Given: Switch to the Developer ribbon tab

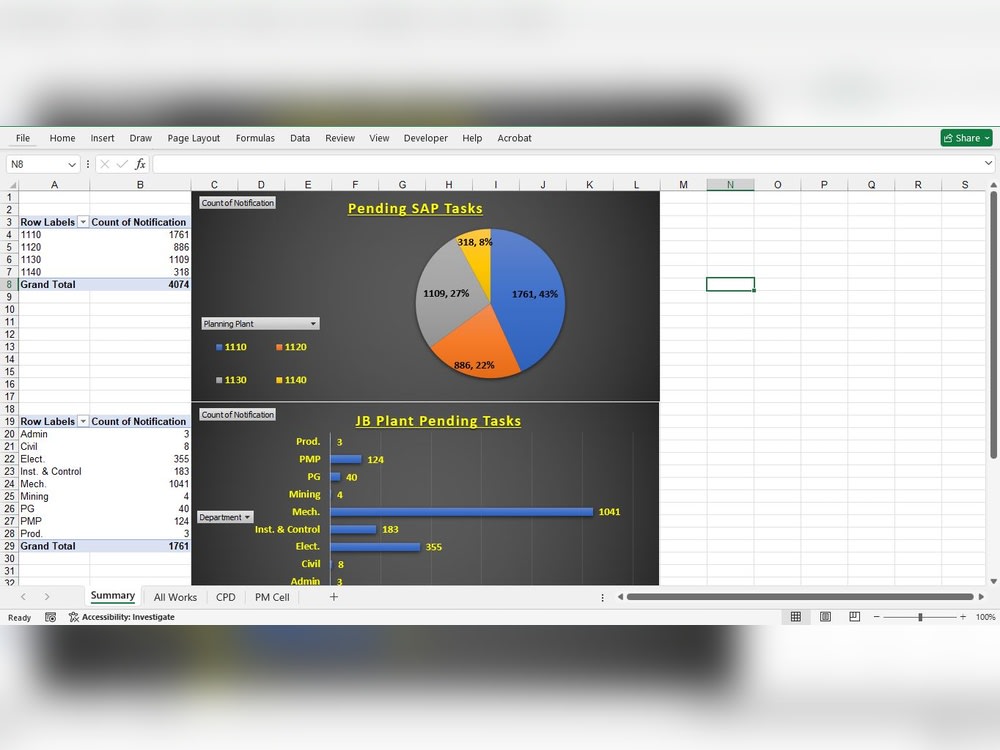Looking at the screenshot, I should tap(425, 138).
